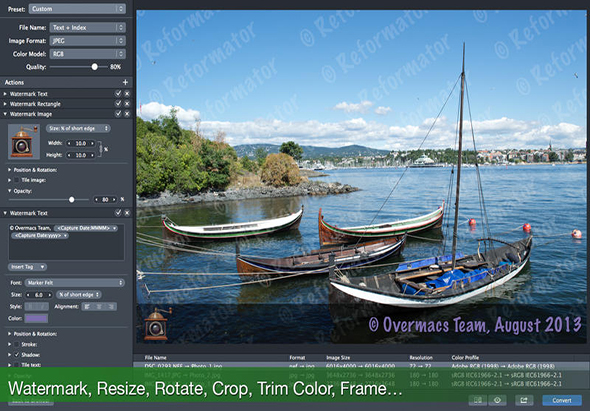The height and width of the screenshot is (411, 590).
Task: Open the File Name dropdown
Action: [88, 27]
